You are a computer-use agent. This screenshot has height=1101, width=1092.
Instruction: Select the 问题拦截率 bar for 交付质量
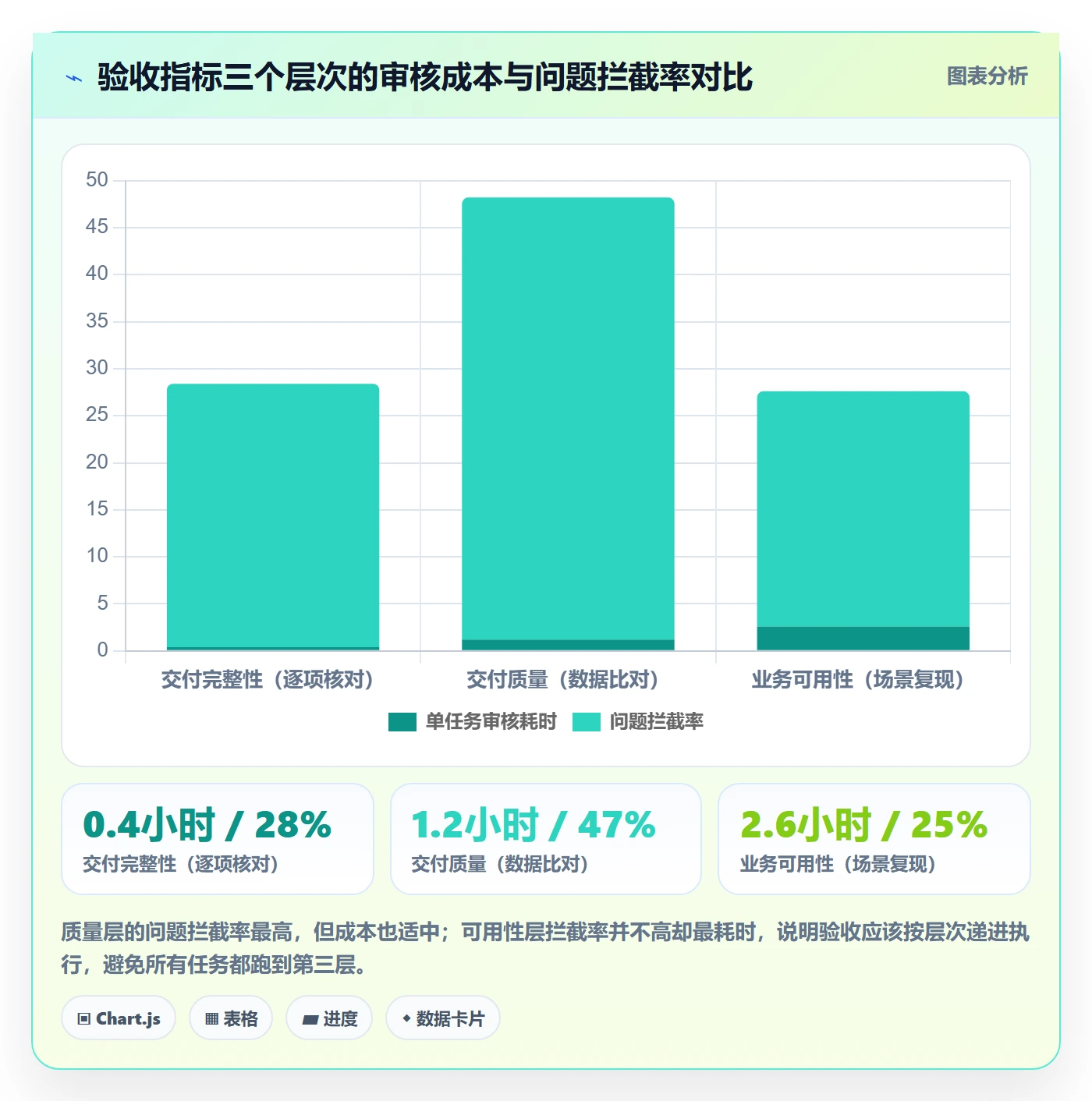[x=568, y=418]
